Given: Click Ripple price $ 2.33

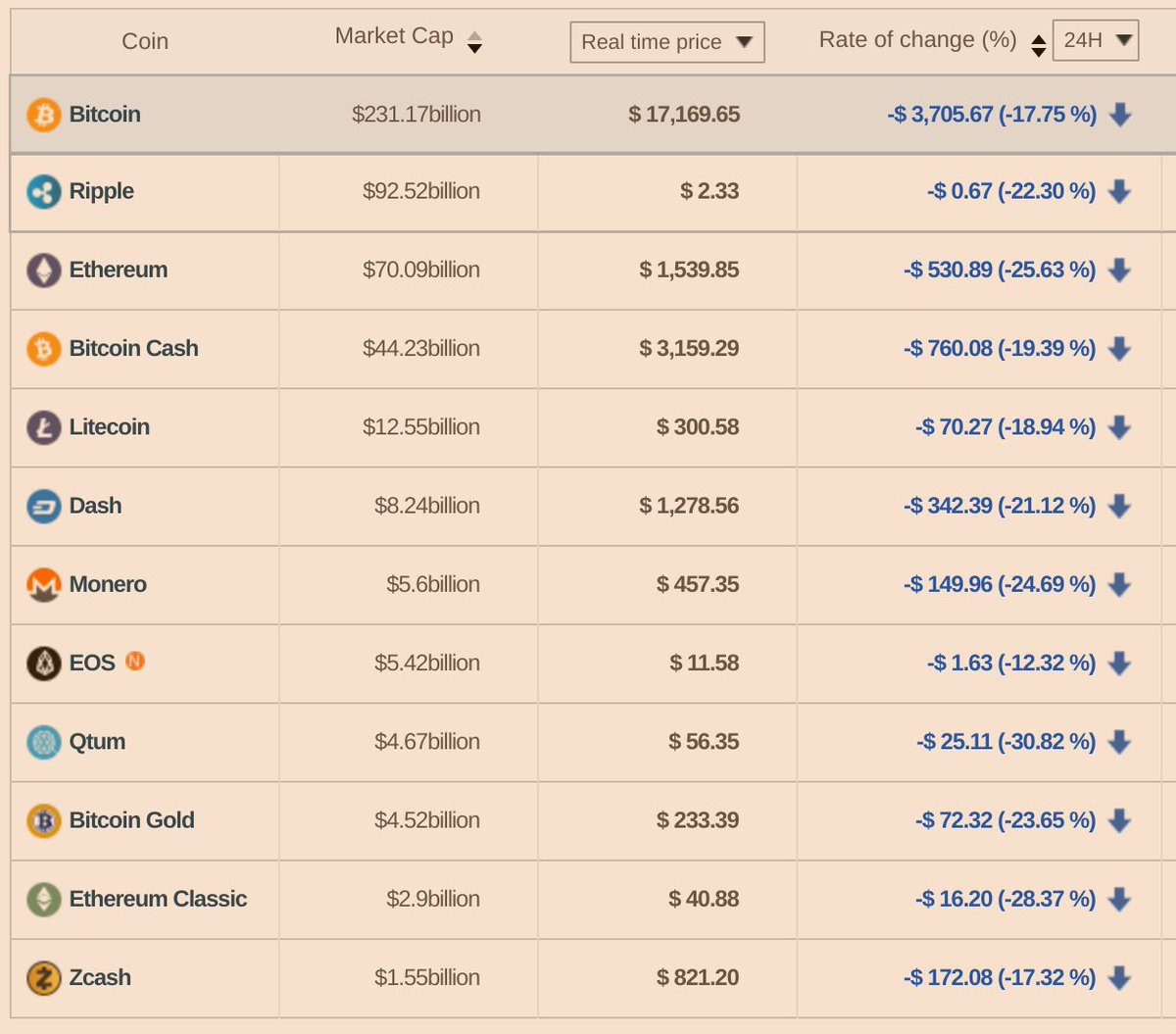Looking at the screenshot, I should pyautogui.click(x=710, y=191).
